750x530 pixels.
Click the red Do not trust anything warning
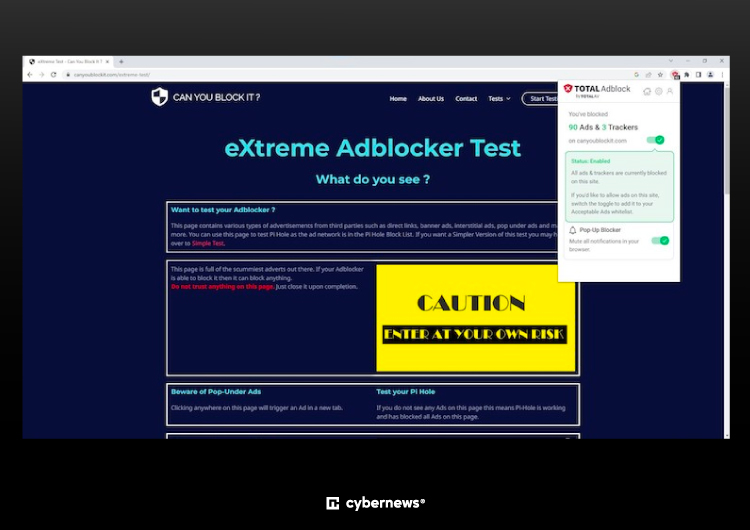(x=222, y=287)
